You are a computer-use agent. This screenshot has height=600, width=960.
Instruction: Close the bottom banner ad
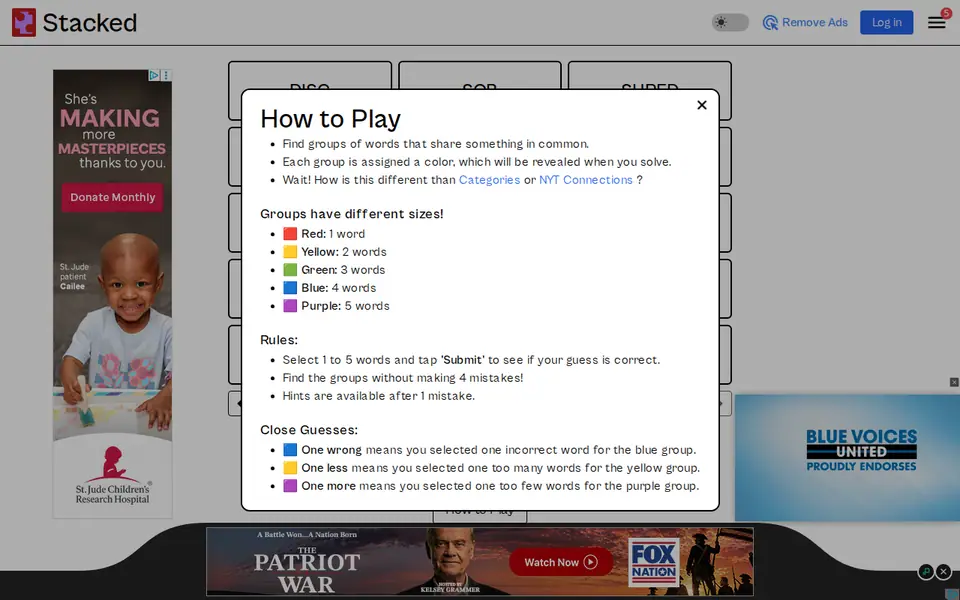tap(943, 571)
